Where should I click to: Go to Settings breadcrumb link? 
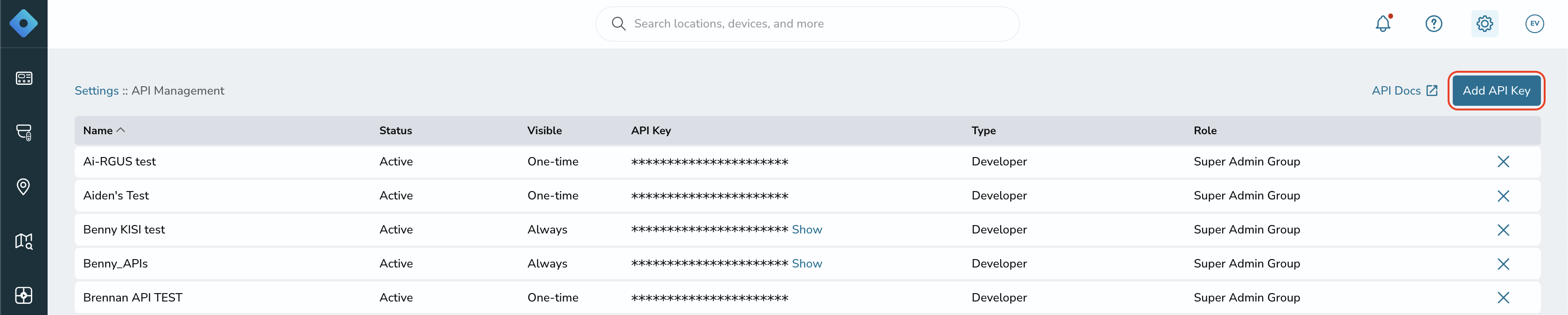[x=96, y=90]
